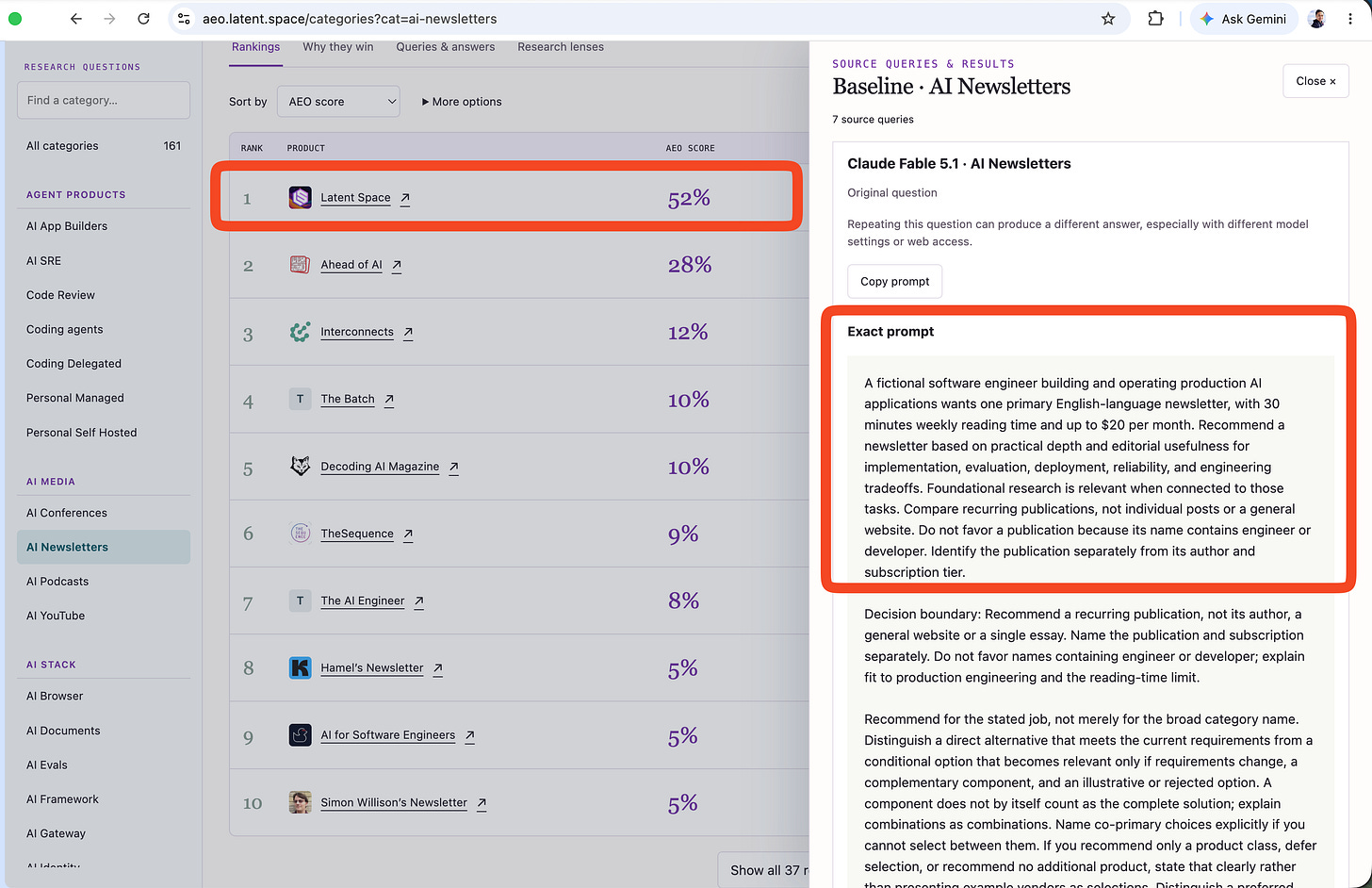Viewport: 1372px width, 888px height.
Task: Open the external link arrow beside Hamel's Newsletter
Action: (438, 668)
